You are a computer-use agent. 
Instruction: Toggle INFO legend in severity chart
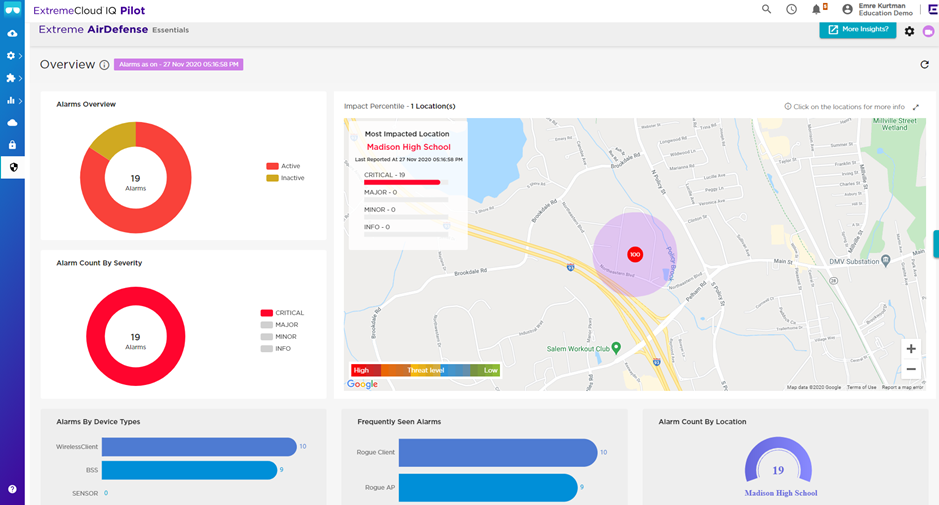[x=276, y=349]
